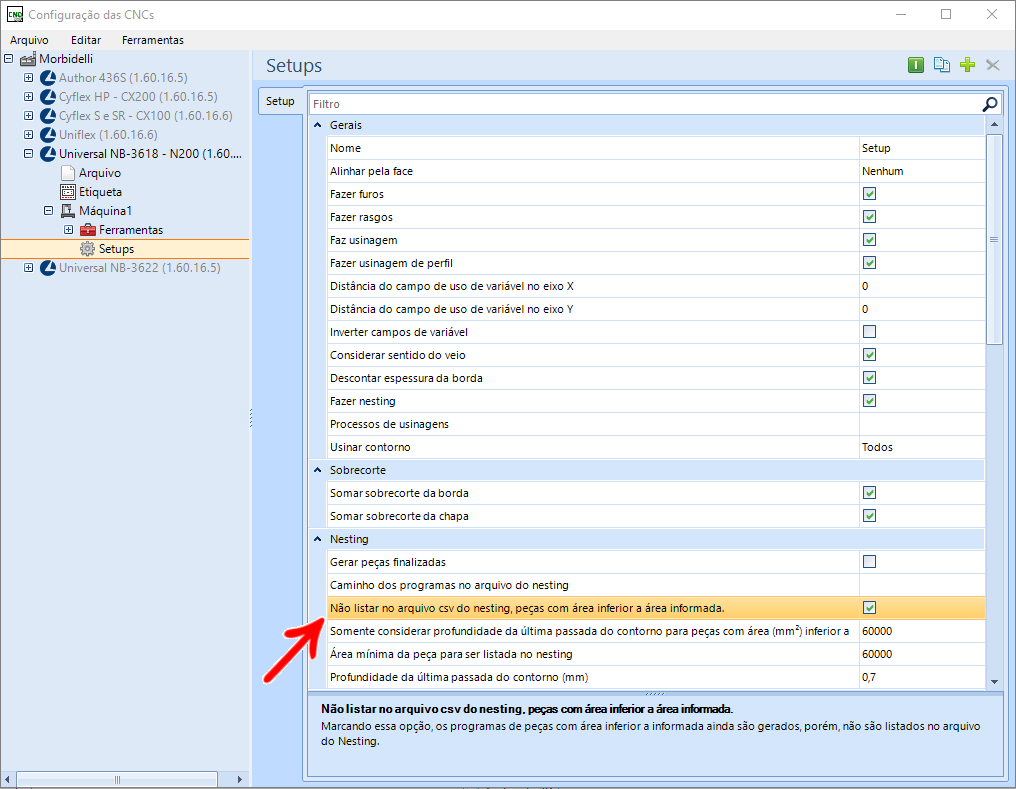Click the green add setup plus icon
The image size is (1016, 789).
pos(967,65)
